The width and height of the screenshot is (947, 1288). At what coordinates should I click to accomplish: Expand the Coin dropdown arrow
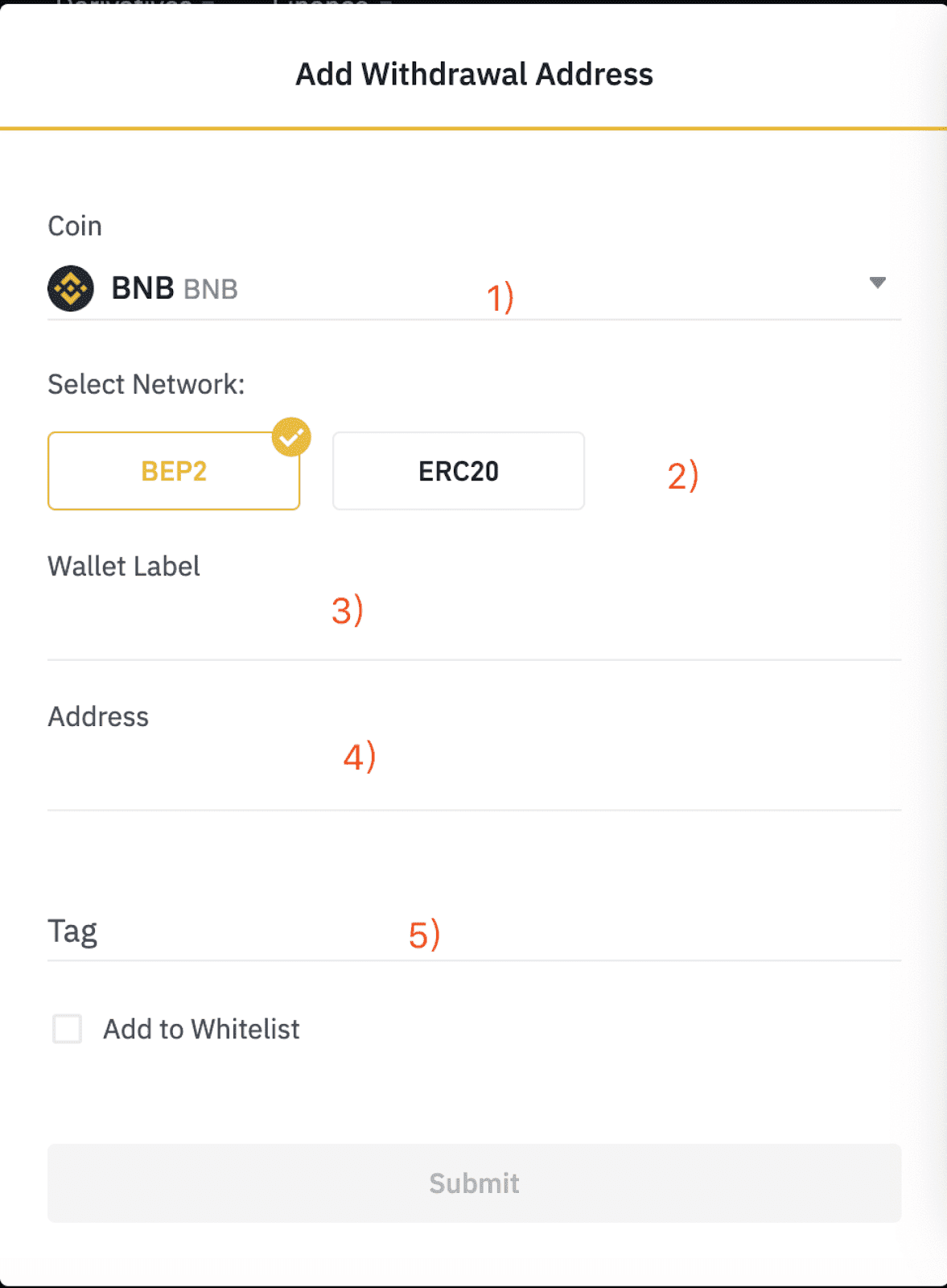(878, 283)
